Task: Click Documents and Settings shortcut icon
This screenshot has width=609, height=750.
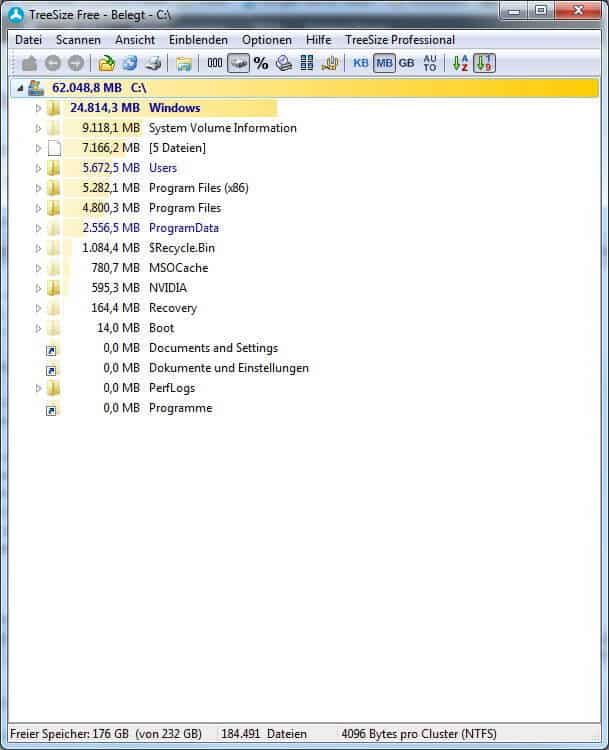Action: pos(51,351)
